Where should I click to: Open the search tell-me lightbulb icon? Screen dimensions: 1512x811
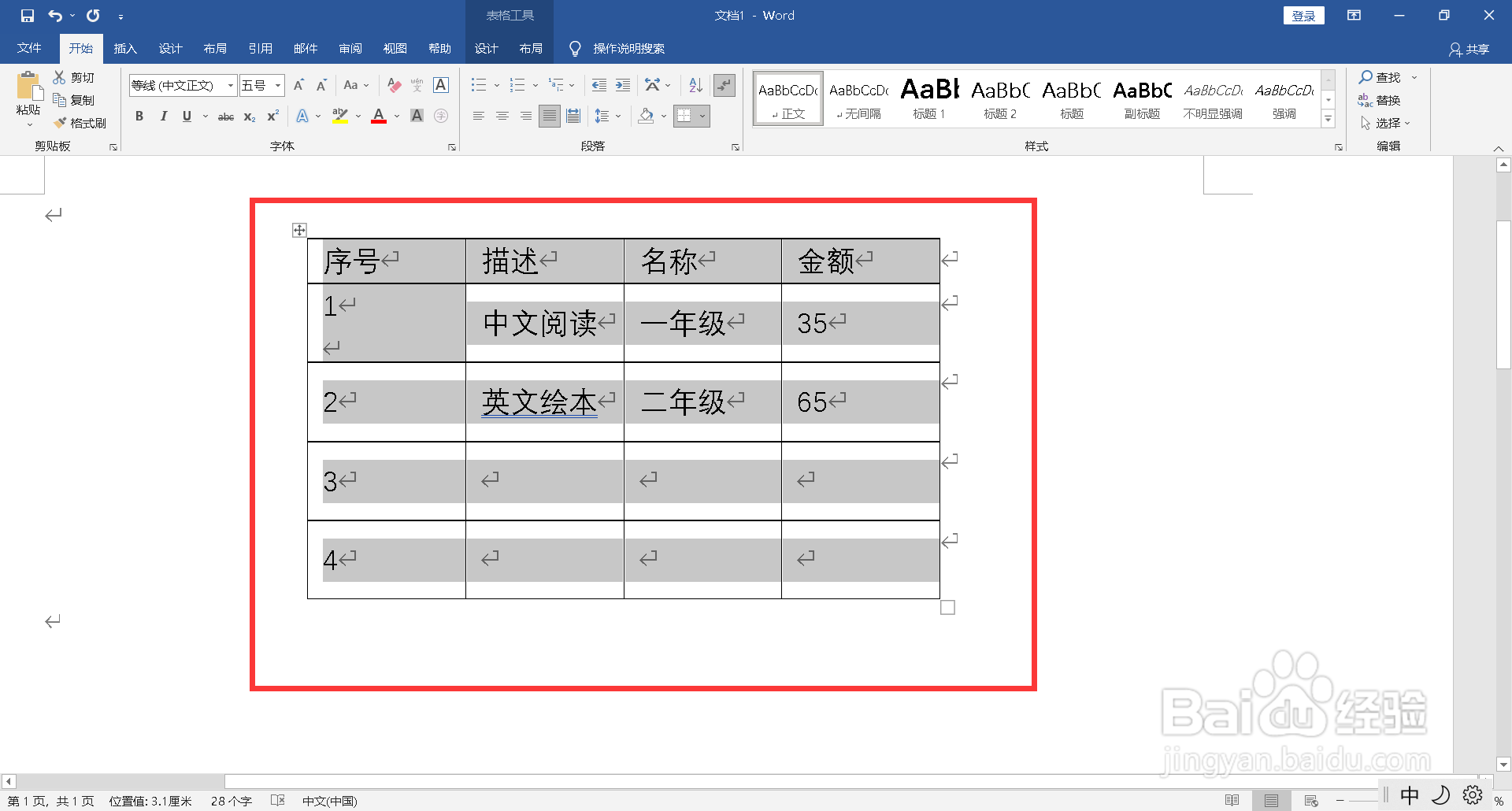tap(575, 49)
